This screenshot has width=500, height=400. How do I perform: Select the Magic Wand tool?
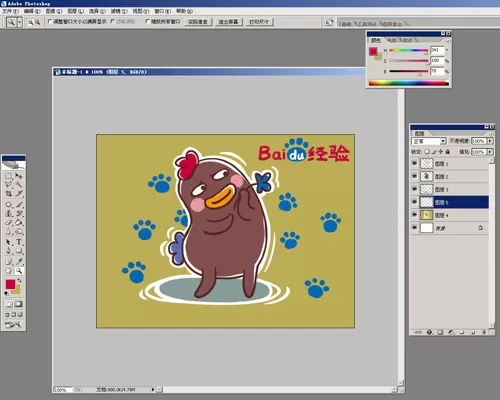click(19, 184)
